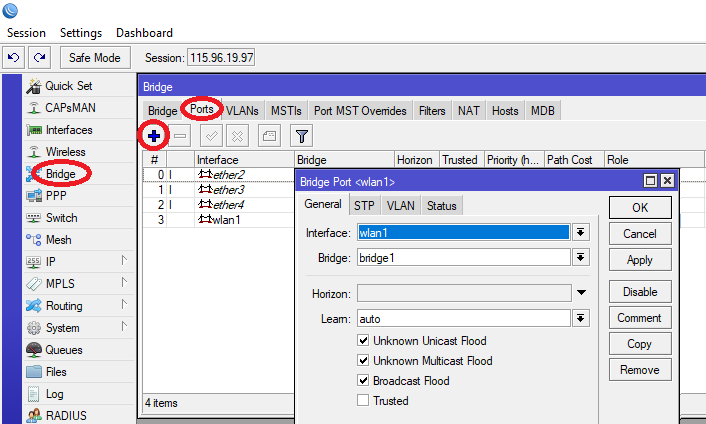Click the undo arrow icon

tap(14, 58)
